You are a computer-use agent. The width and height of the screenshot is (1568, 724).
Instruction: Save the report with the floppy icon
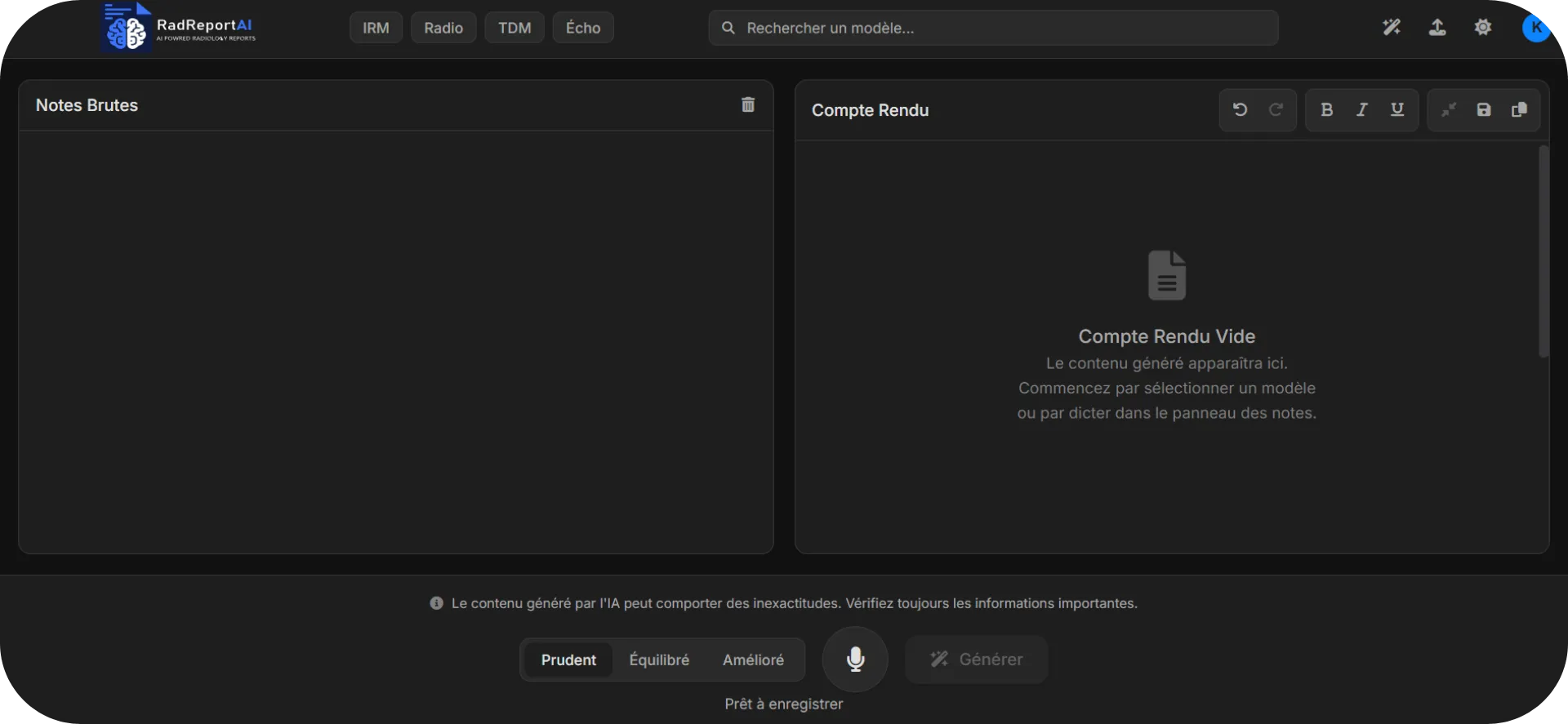click(x=1484, y=109)
